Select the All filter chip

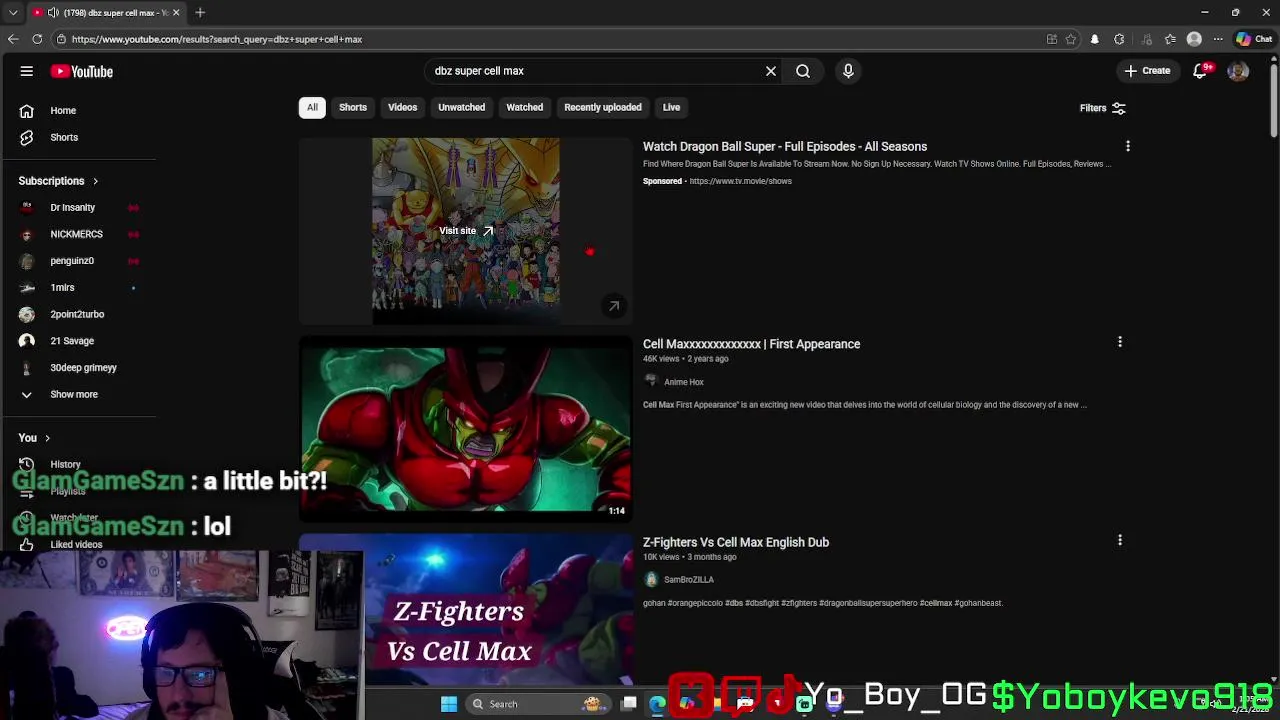(x=312, y=107)
